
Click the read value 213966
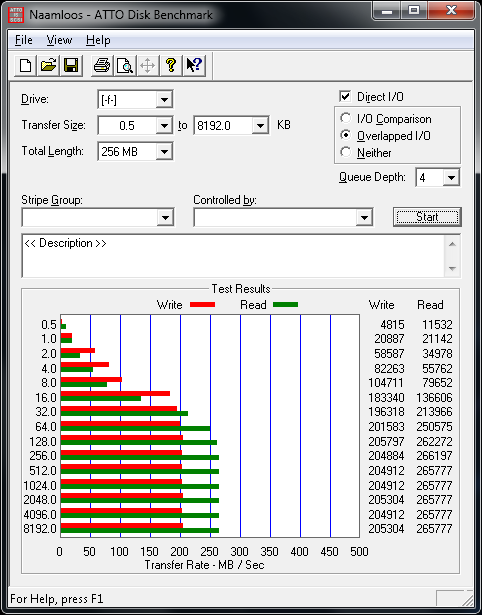[x=434, y=412]
